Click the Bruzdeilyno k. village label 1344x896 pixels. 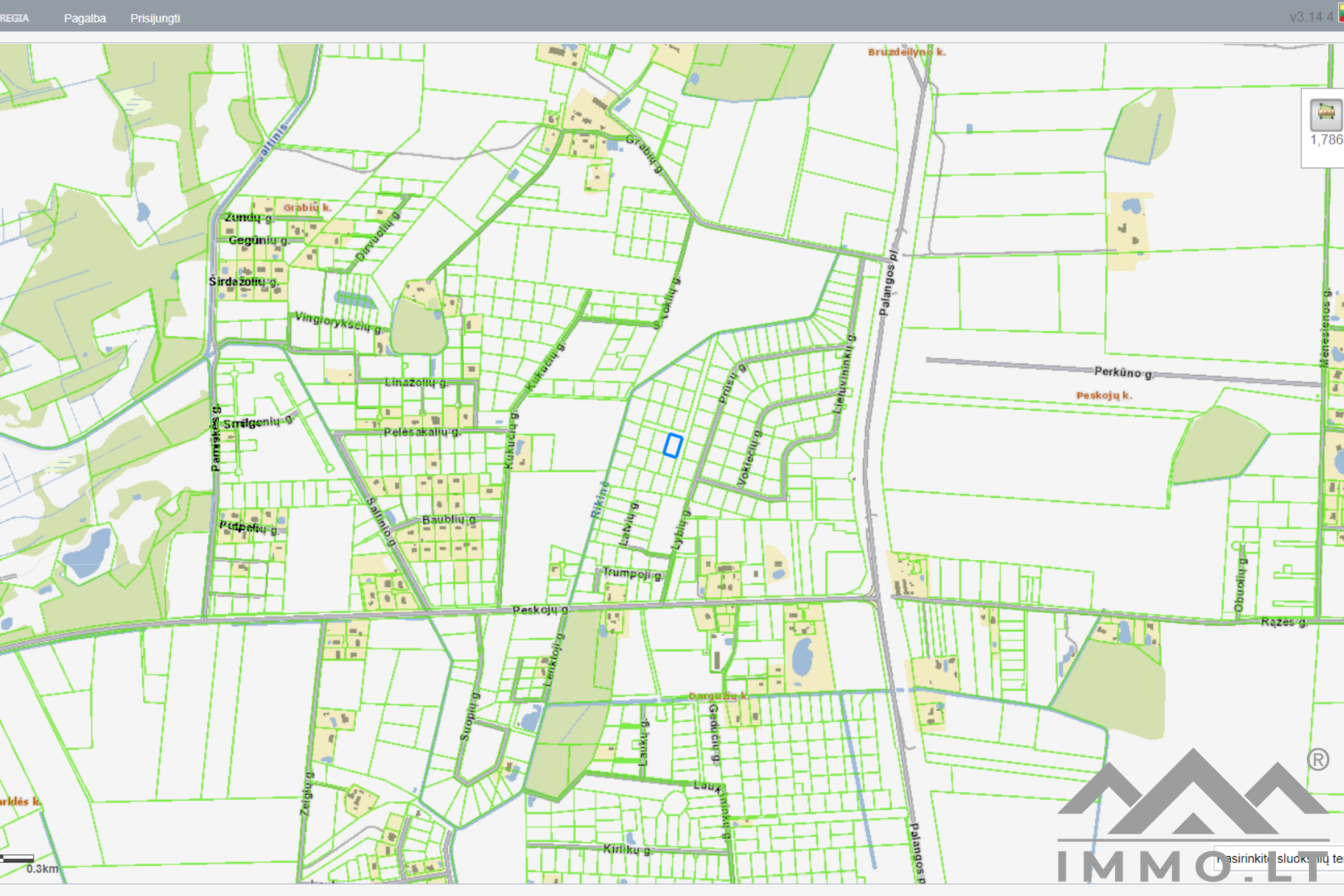tap(906, 52)
